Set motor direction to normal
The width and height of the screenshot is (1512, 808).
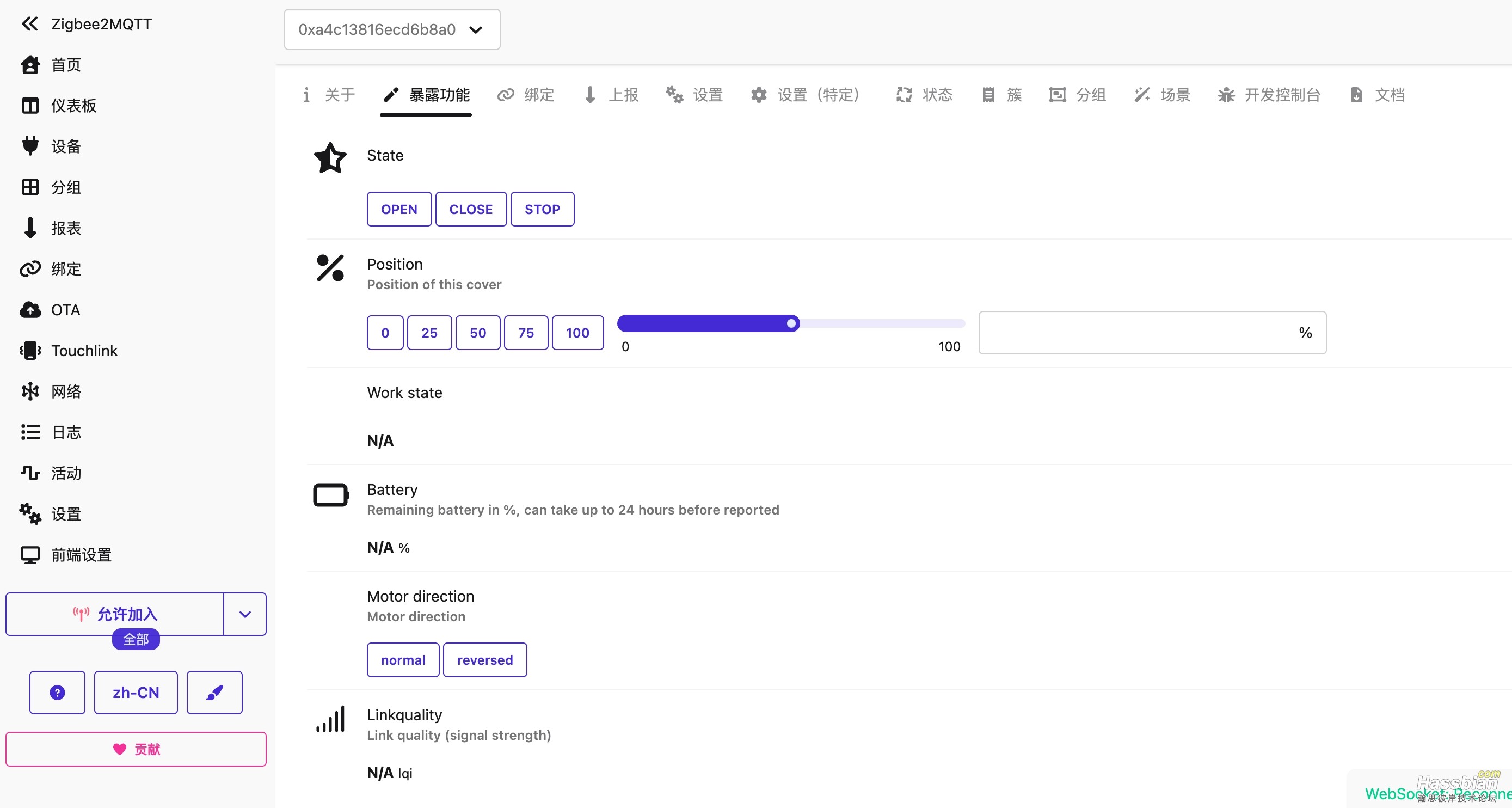pos(403,660)
